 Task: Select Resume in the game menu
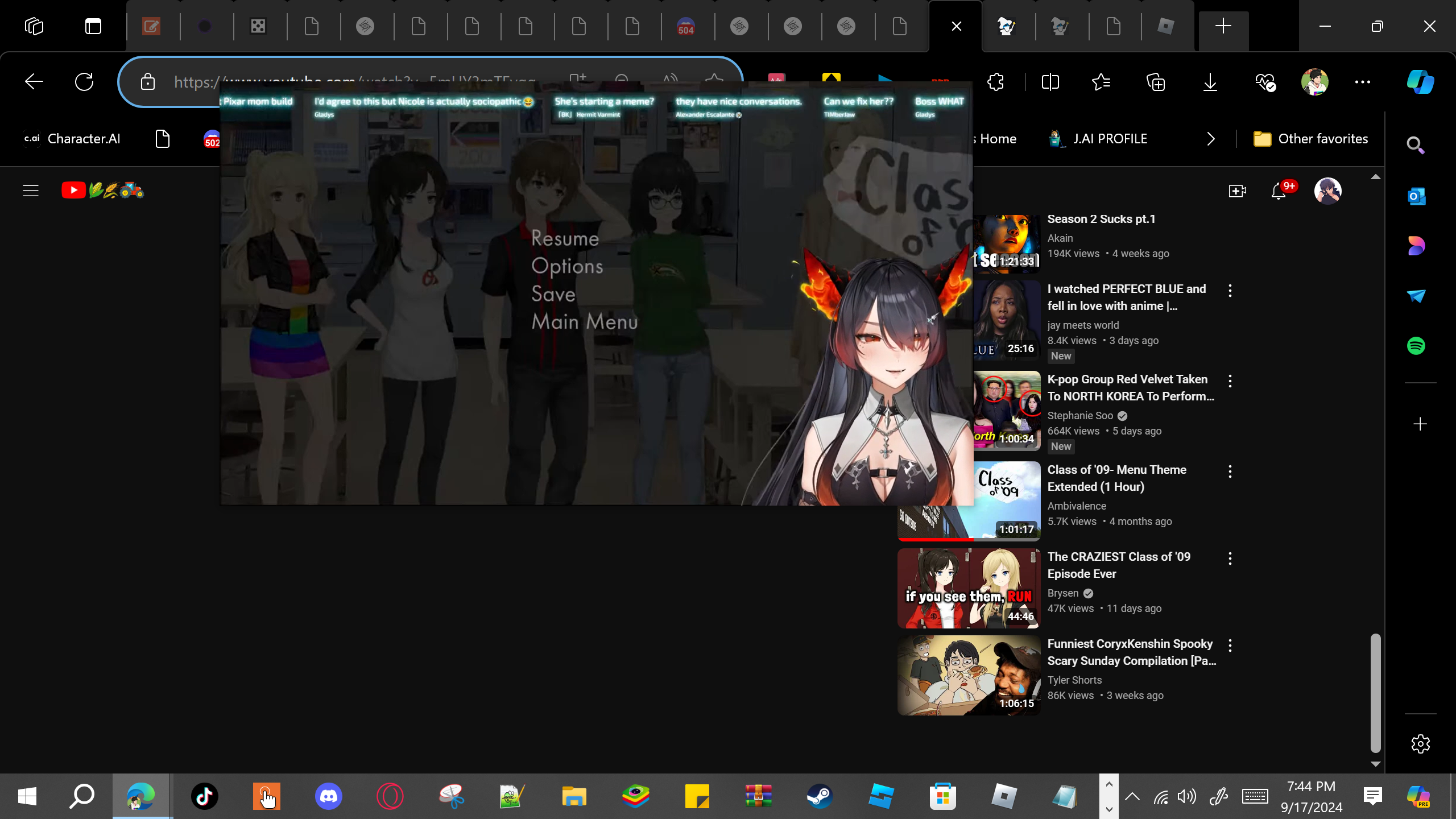click(x=565, y=238)
